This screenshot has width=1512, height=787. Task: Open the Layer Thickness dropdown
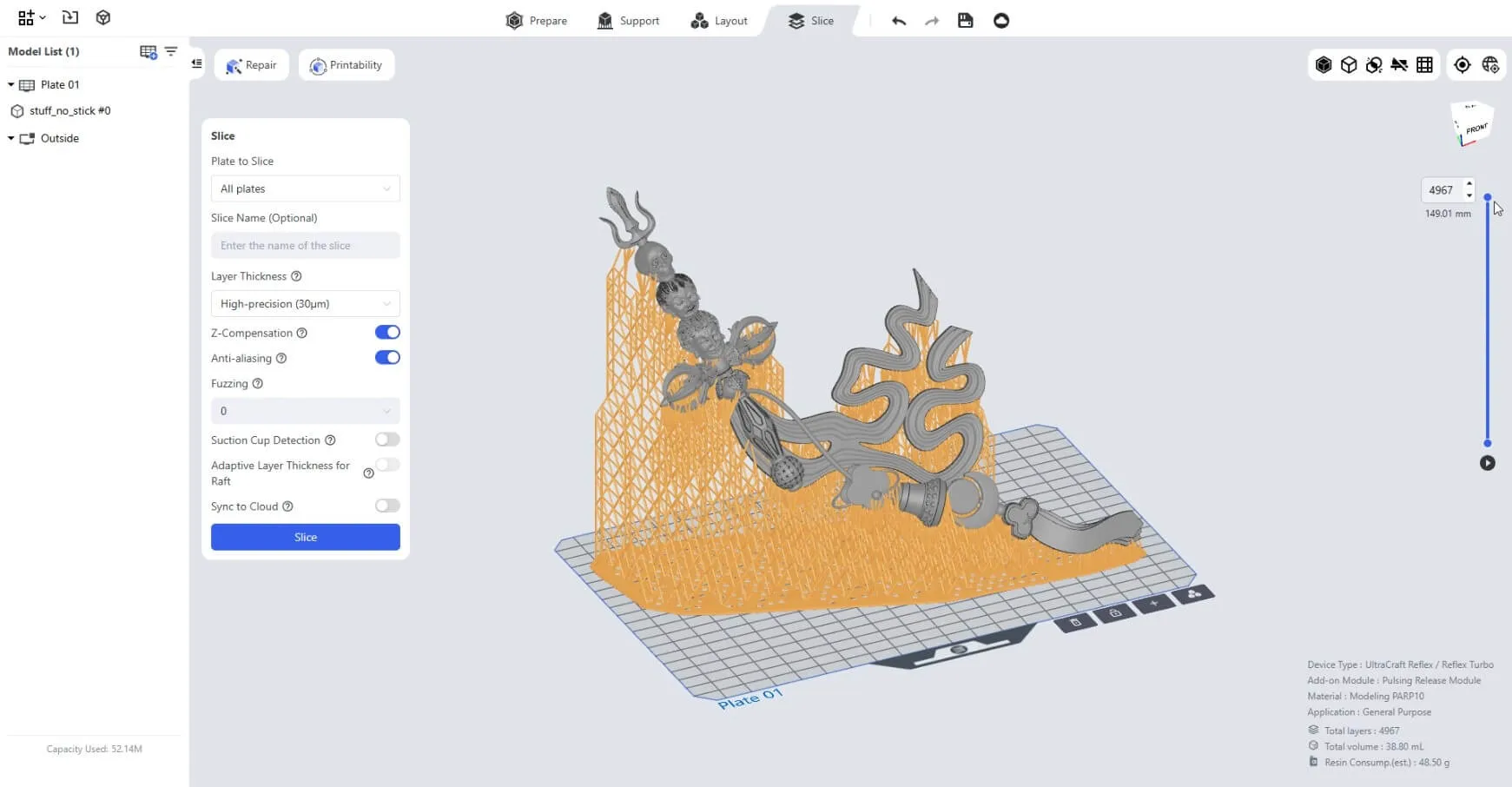(305, 304)
